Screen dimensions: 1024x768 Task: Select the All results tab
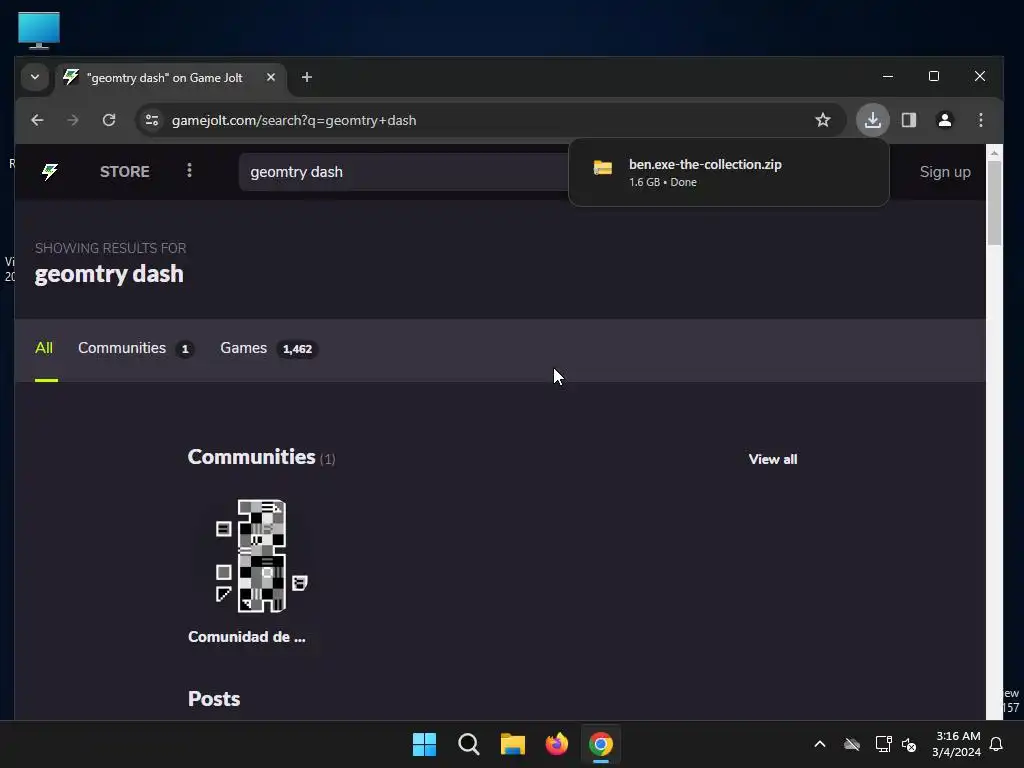point(44,348)
